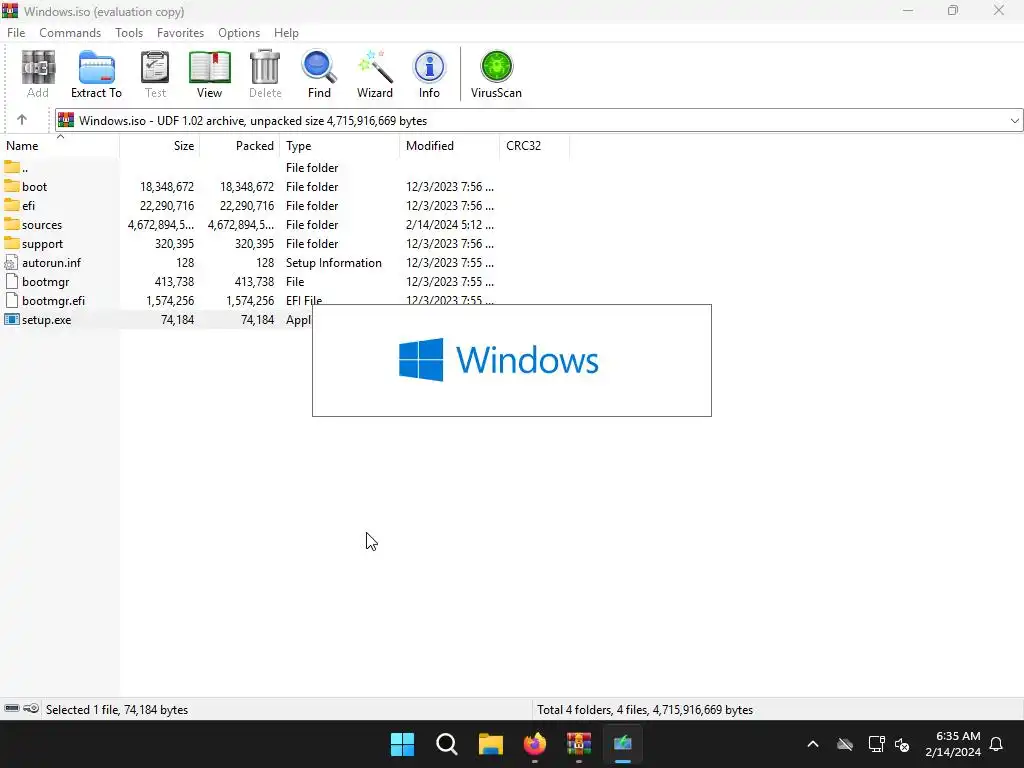This screenshot has width=1024, height=768.
Task: Sort by Type column header
Action: point(340,146)
